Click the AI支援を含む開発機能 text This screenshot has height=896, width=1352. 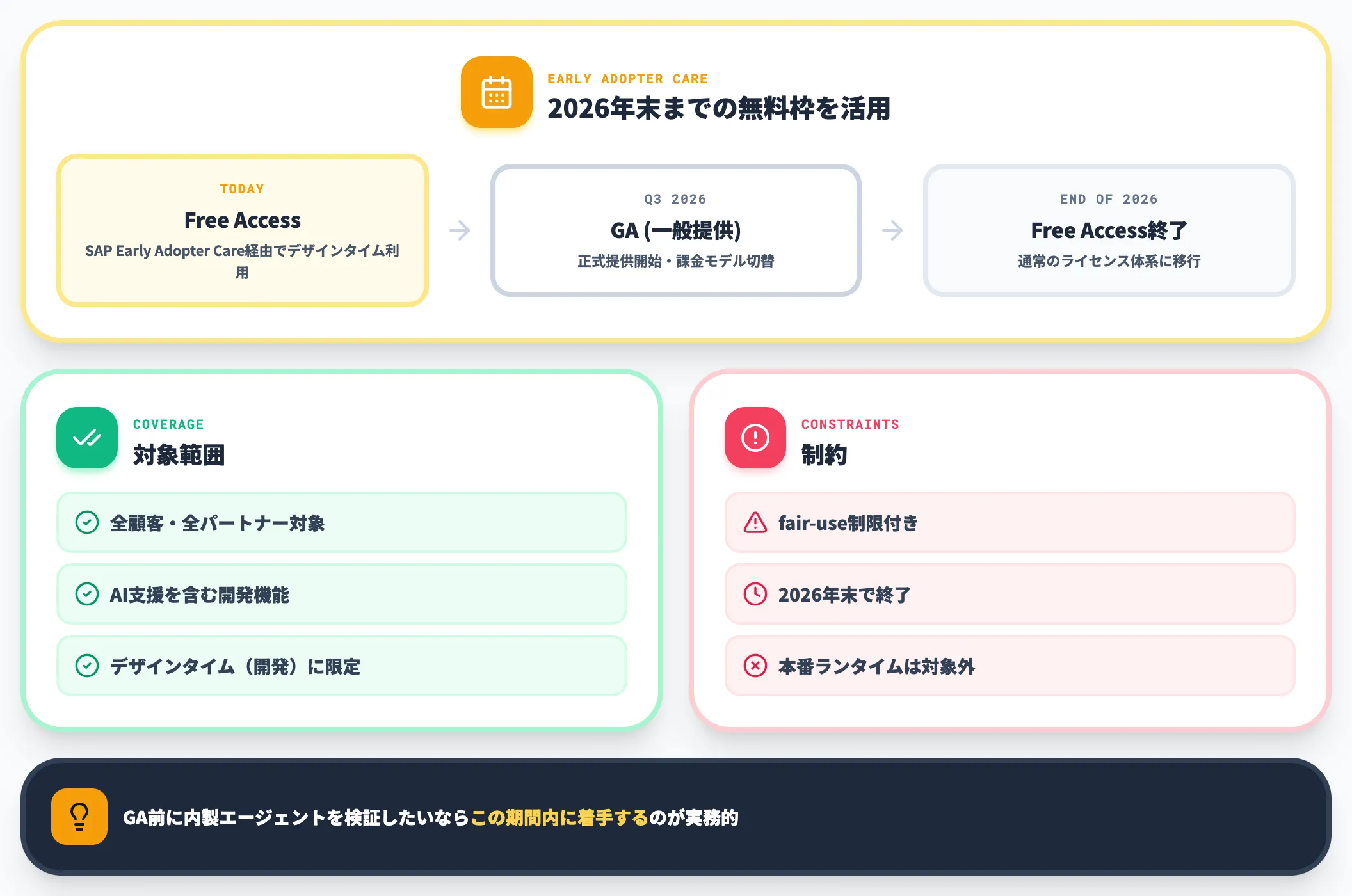pos(200,595)
